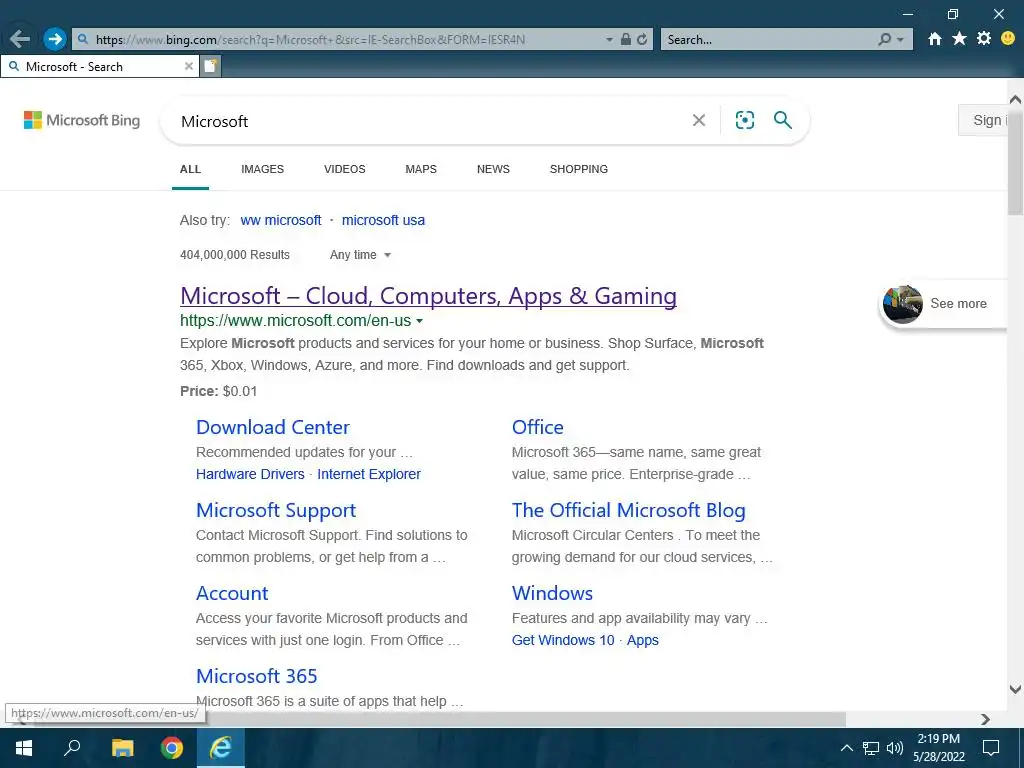
Task: Open the Get Windows 10 sublink
Action: click(563, 640)
